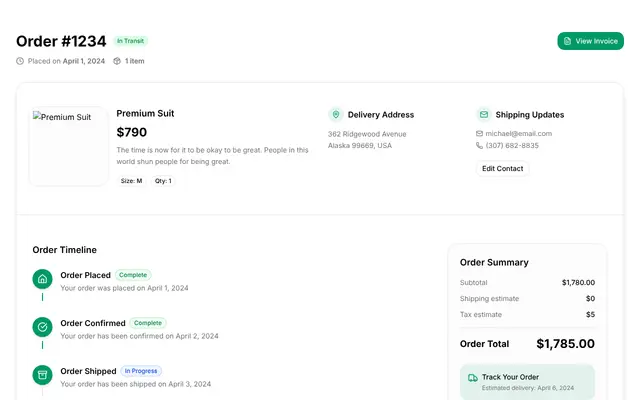This screenshot has width=640, height=400.
Task: Select the Size: M tag
Action: (x=131, y=181)
